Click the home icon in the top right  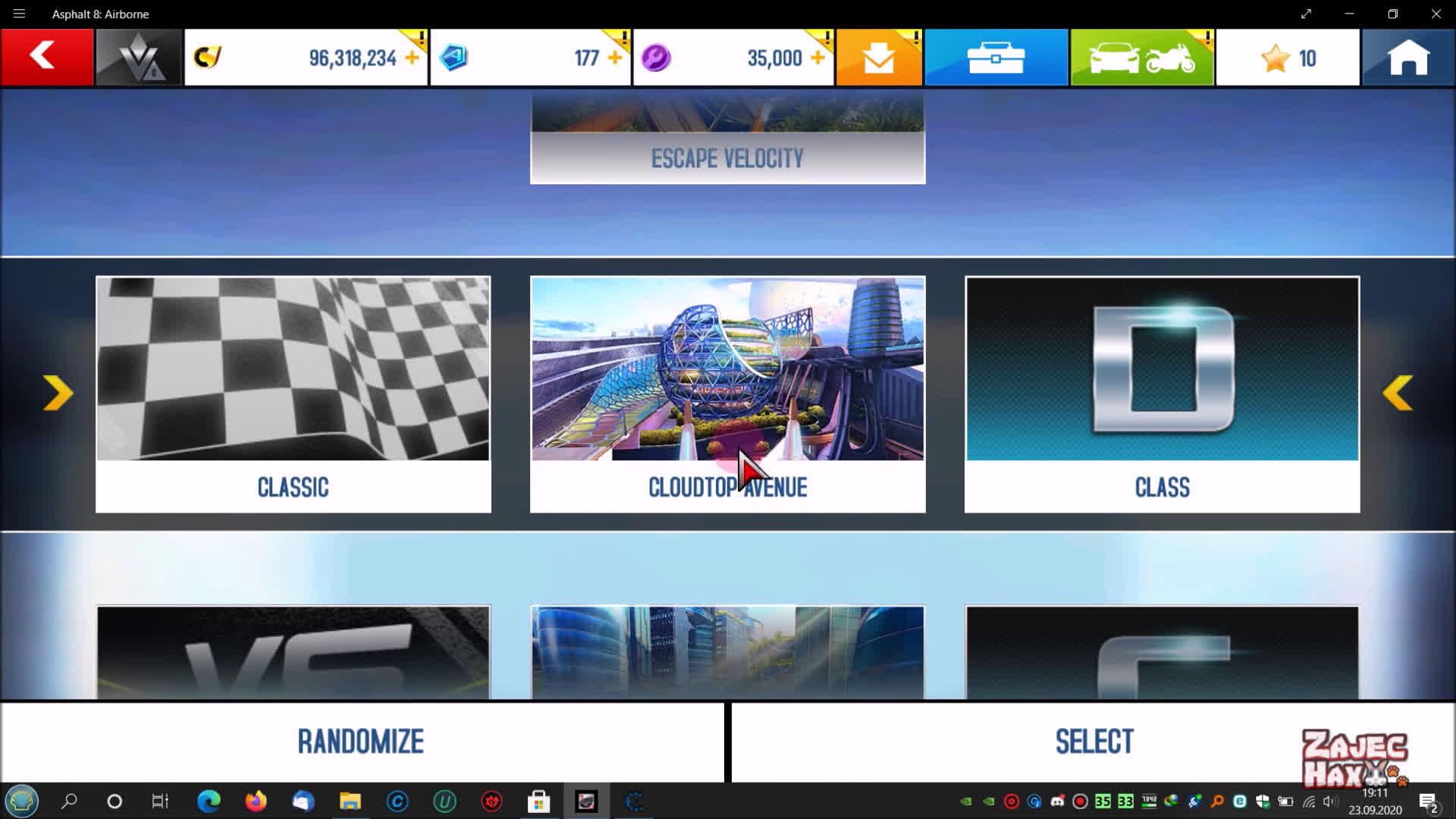pos(1410,57)
